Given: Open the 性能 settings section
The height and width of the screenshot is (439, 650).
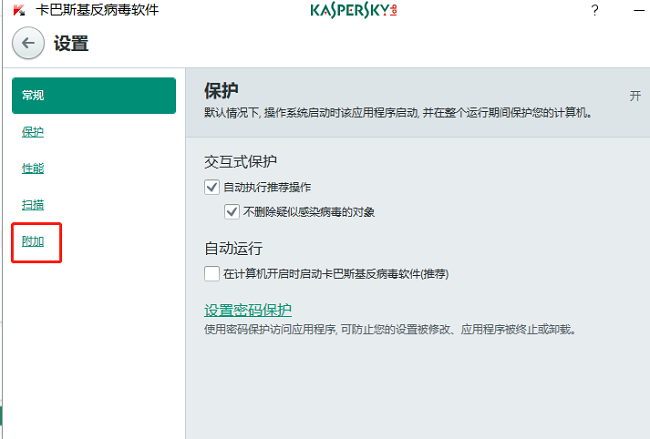Looking at the screenshot, I should [x=33, y=168].
